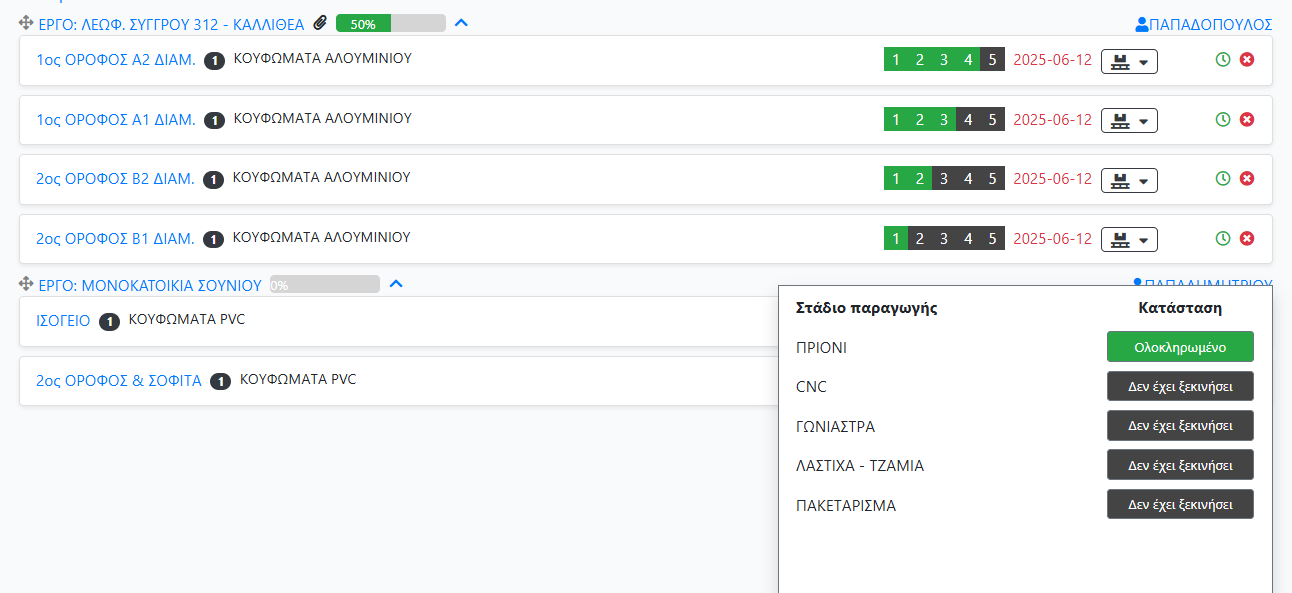Select stage 5 of 1ος ΟΡΟΦΟΣ Α1
Screen dimensions: 1292x593
pyautogui.click(x=992, y=120)
